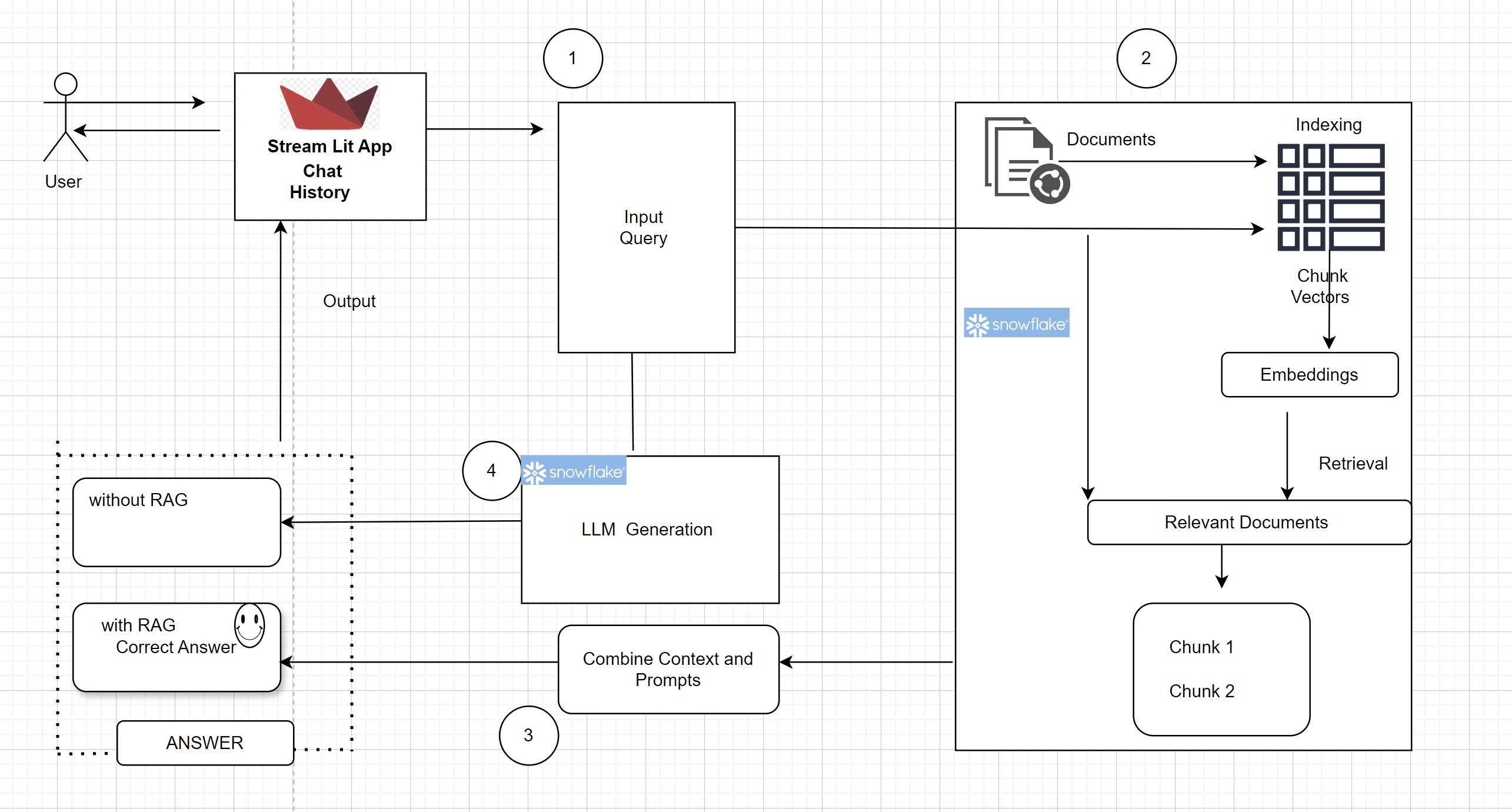Select the without RAG box
This screenshot has width=1512, height=812.
[x=176, y=523]
